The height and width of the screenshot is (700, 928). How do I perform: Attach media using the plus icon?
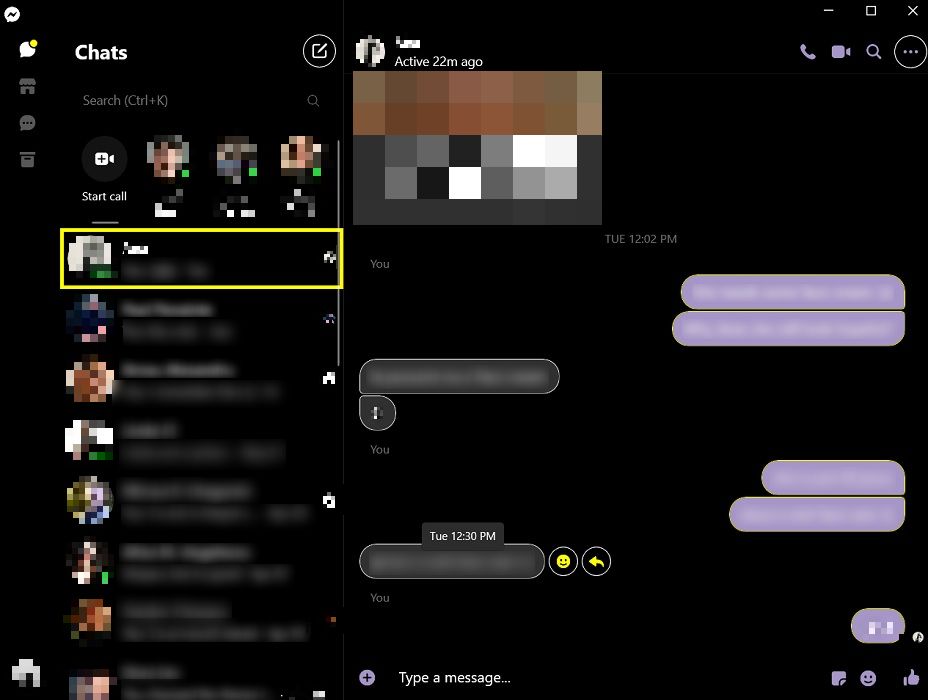[367, 677]
